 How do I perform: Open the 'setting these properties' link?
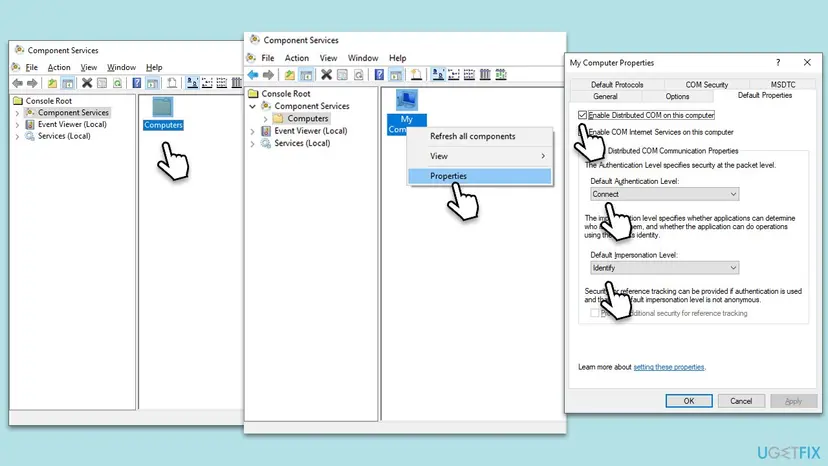coord(669,367)
